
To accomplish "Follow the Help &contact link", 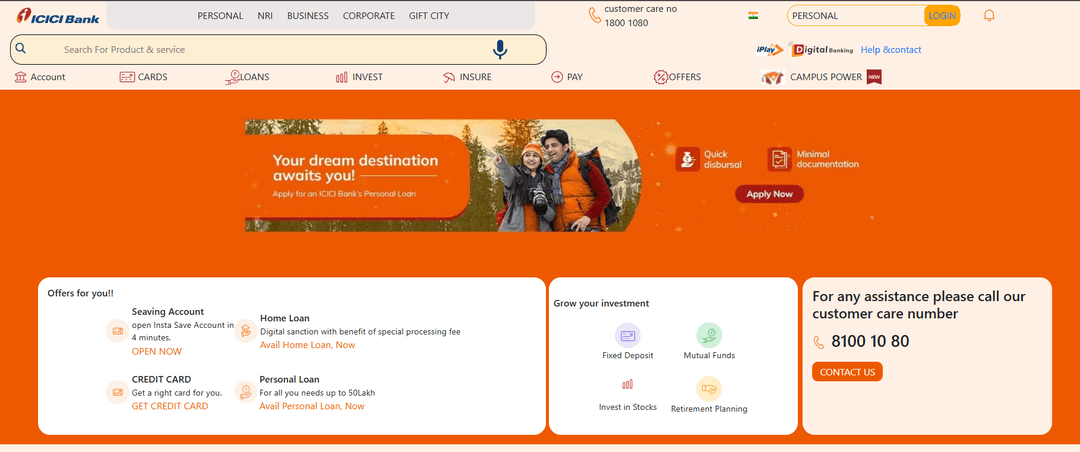I will 891,50.
